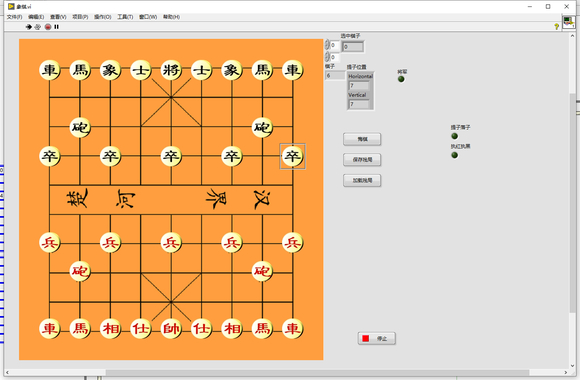Select the black general 將 piece

(171, 70)
